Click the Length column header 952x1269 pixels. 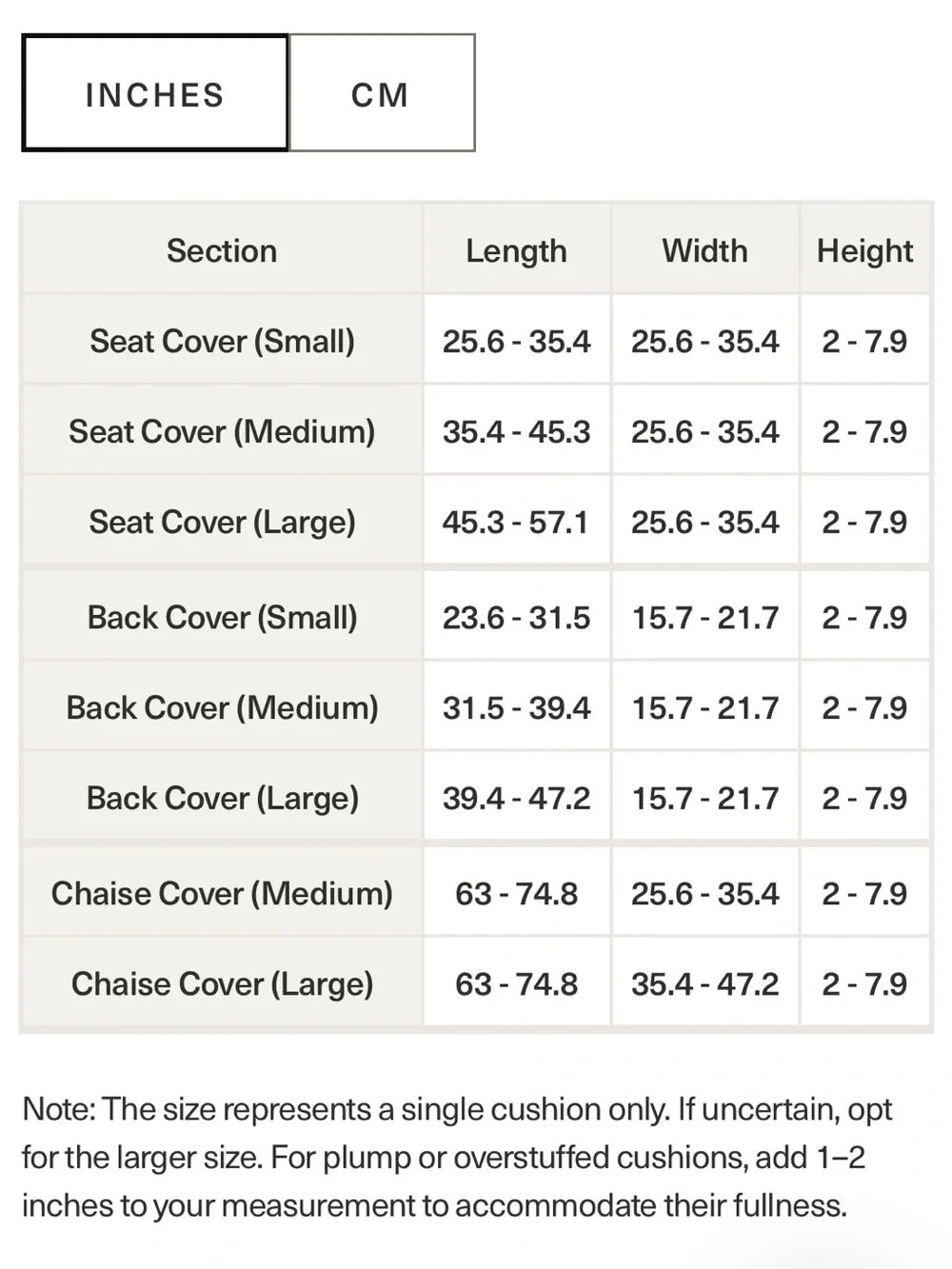pos(516,251)
